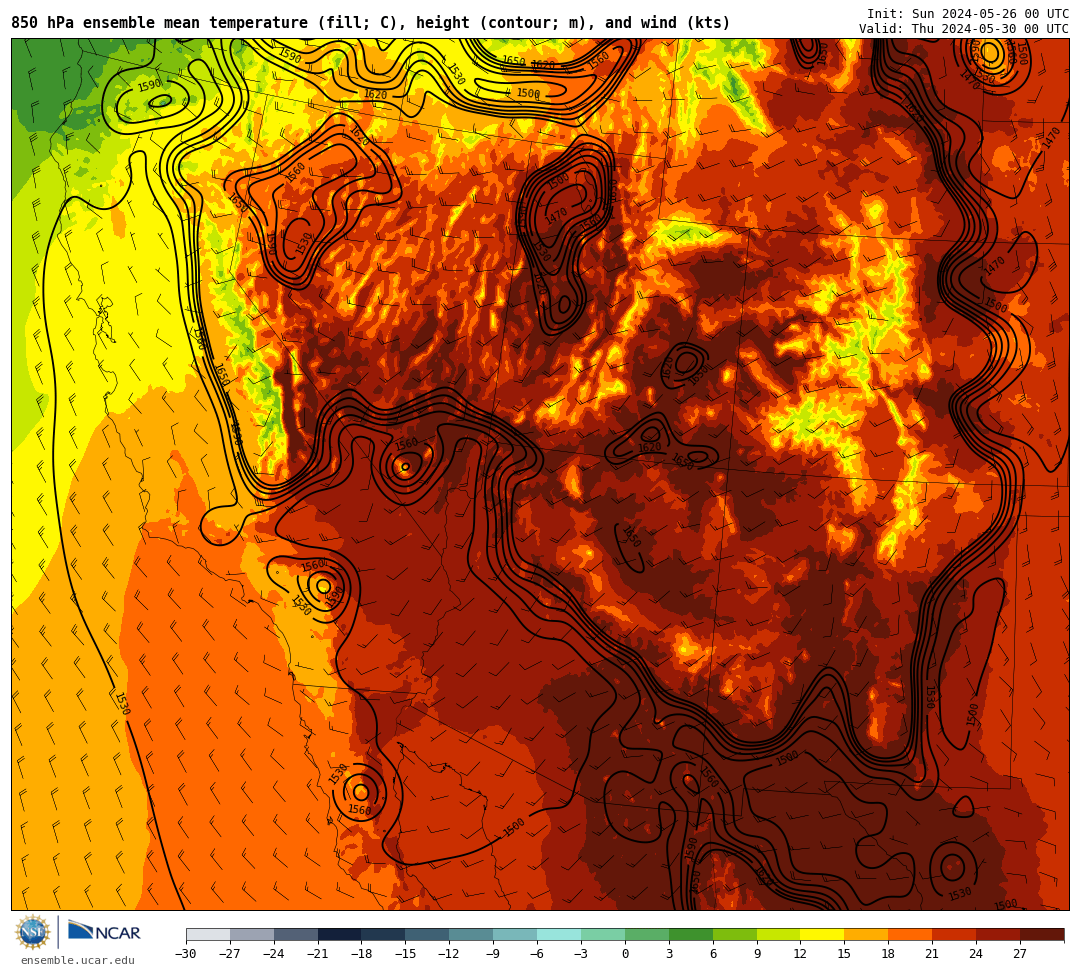Click the 0 colorbar tick label
Image resolution: width=1080 pixels, height=973 pixels.
tap(625, 954)
